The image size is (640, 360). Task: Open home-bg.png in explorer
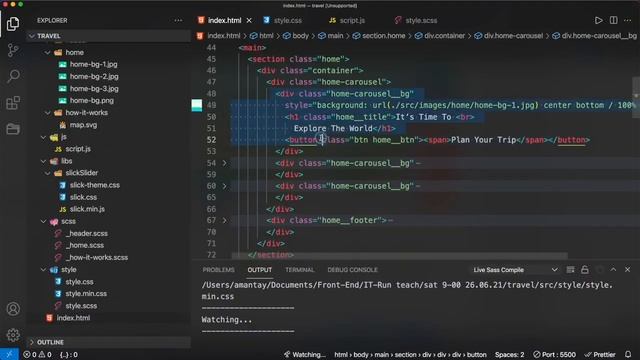[92, 100]
